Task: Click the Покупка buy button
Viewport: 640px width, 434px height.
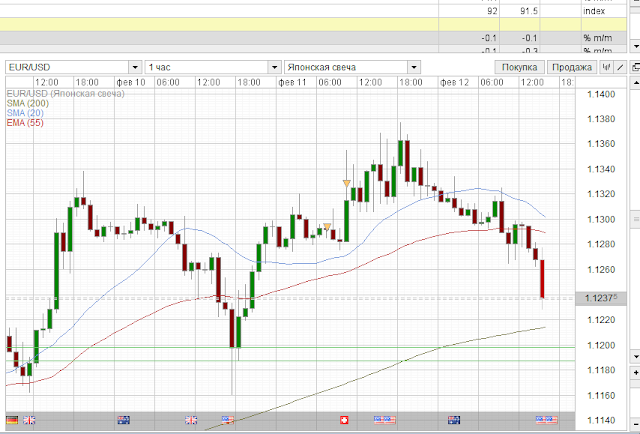Action: click(x=519, y=67)
